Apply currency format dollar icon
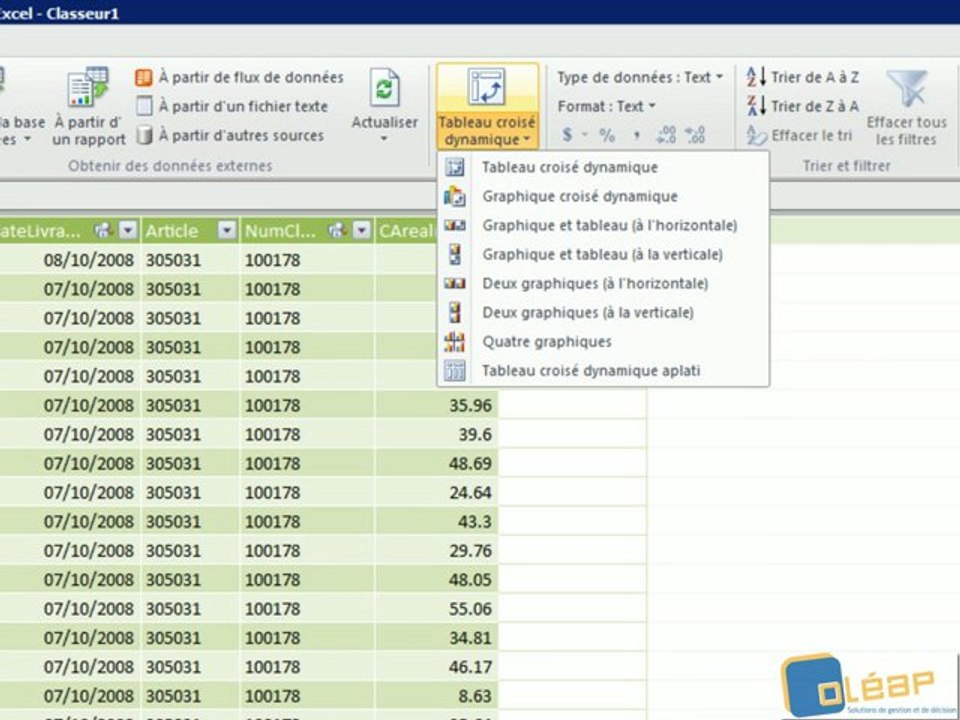The height and width of the screenshot is (720, 960). pos(568,135)
